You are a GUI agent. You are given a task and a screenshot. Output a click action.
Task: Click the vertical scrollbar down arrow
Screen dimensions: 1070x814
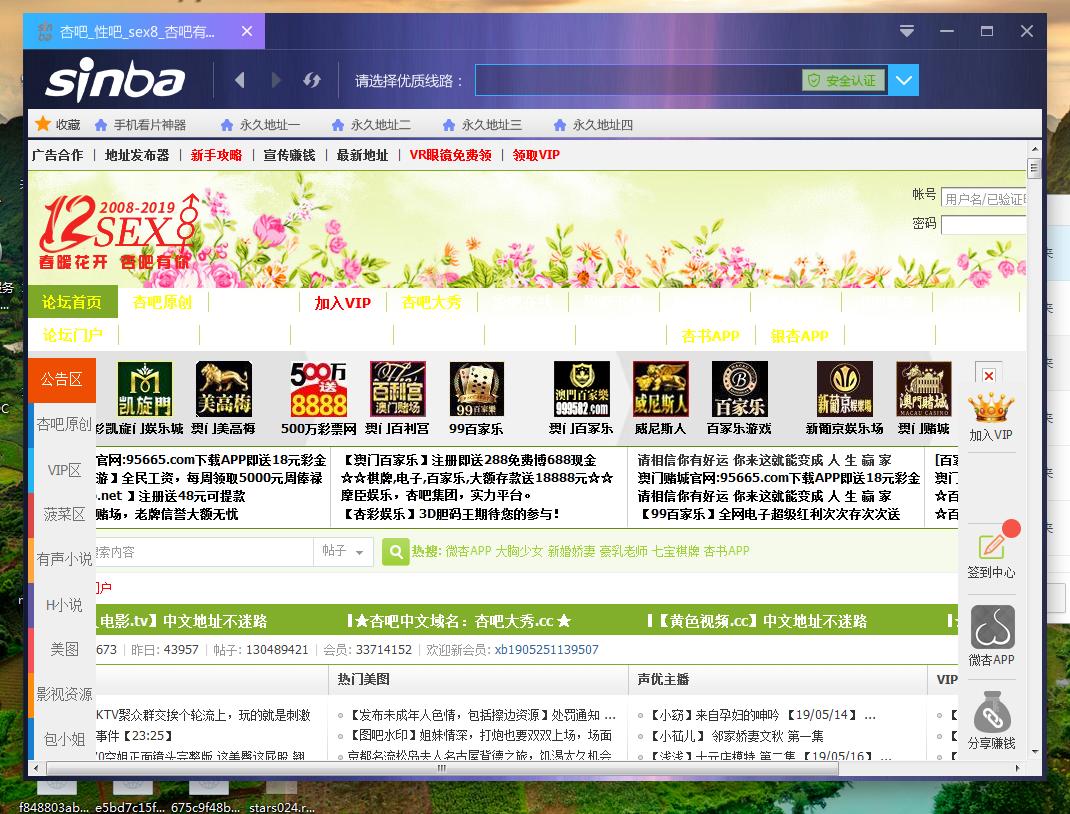[1035, 751]
